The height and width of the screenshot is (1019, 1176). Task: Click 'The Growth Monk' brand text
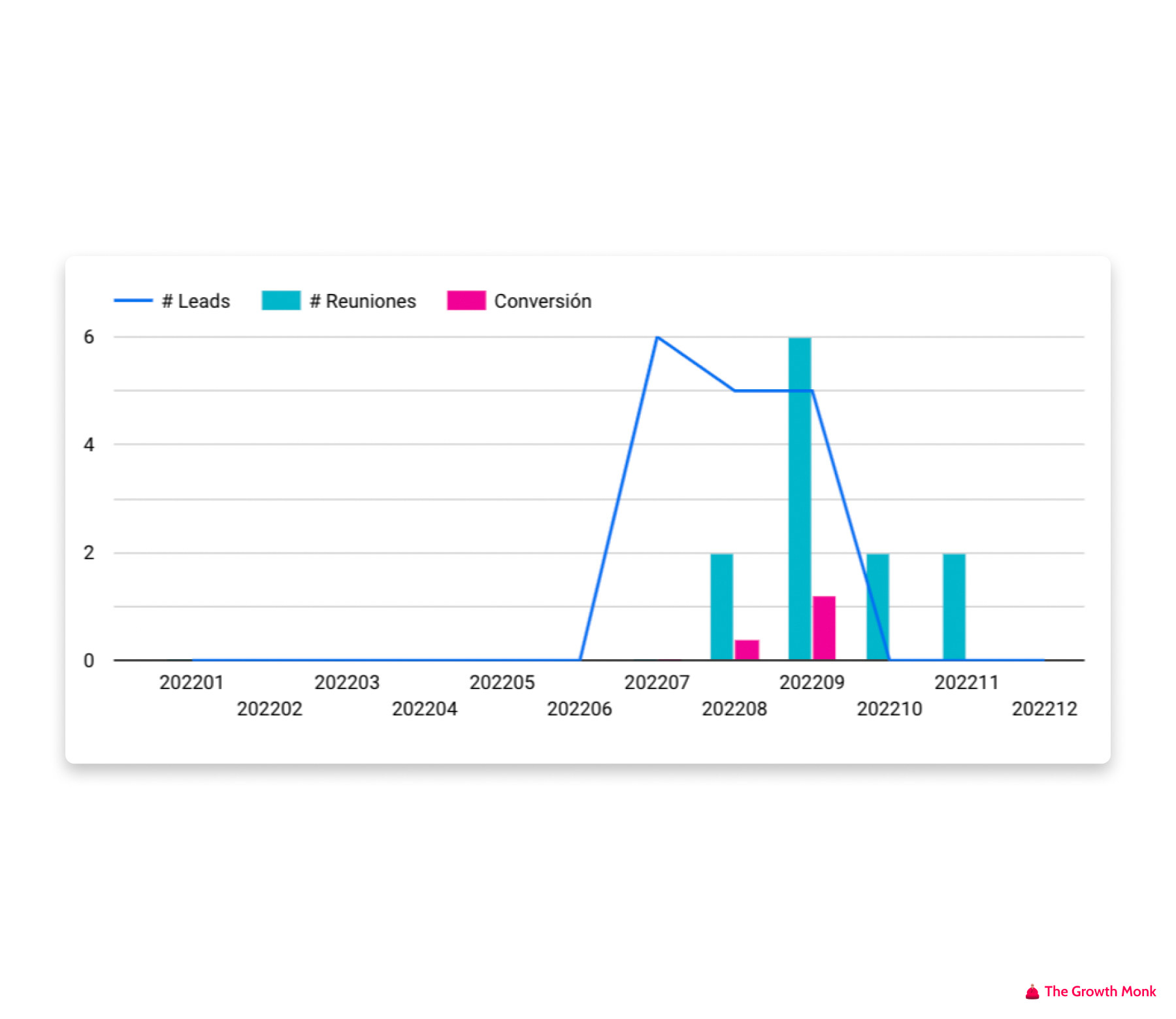[x=1100, y=992]
